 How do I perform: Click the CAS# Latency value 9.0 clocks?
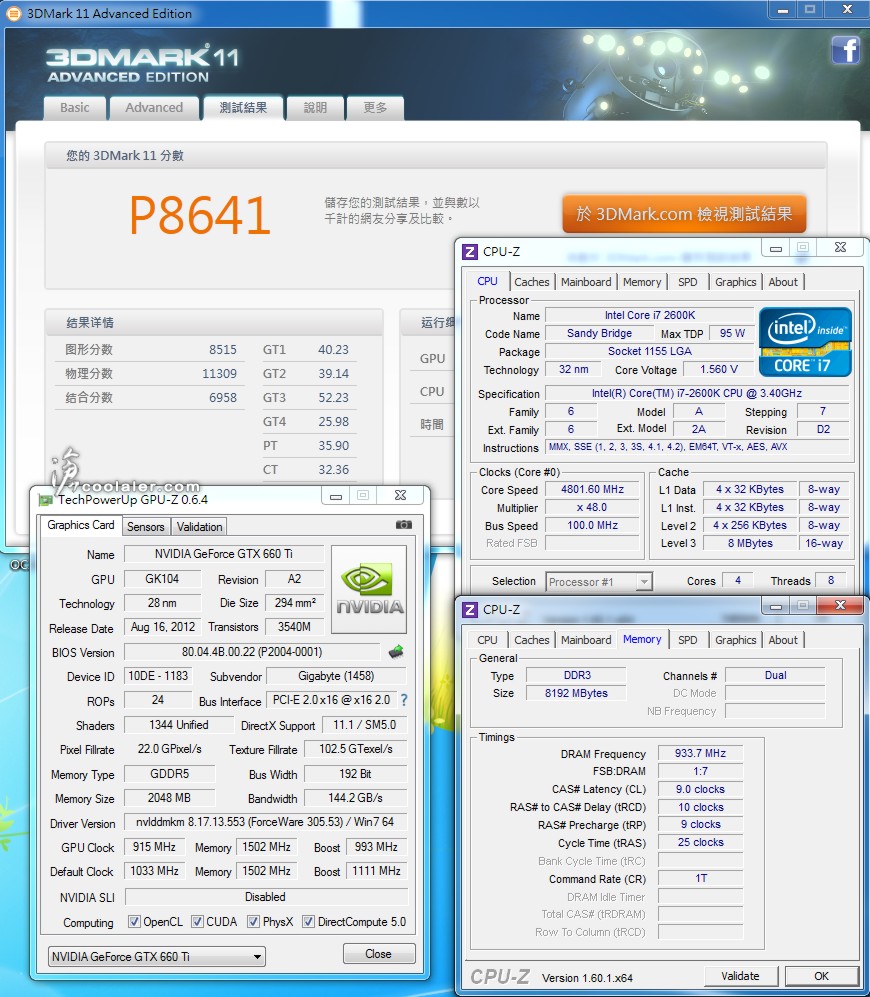click(x=700, y=789)
